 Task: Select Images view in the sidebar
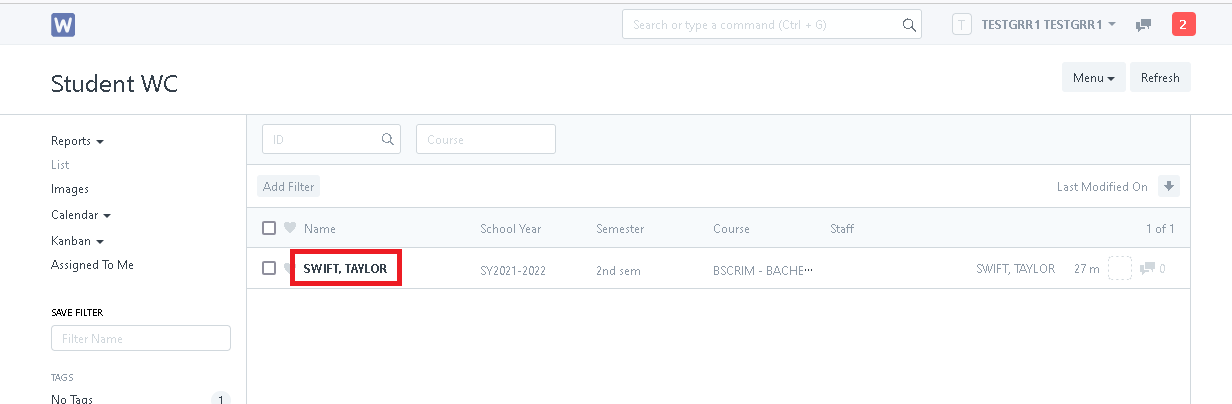pos(70,189)
